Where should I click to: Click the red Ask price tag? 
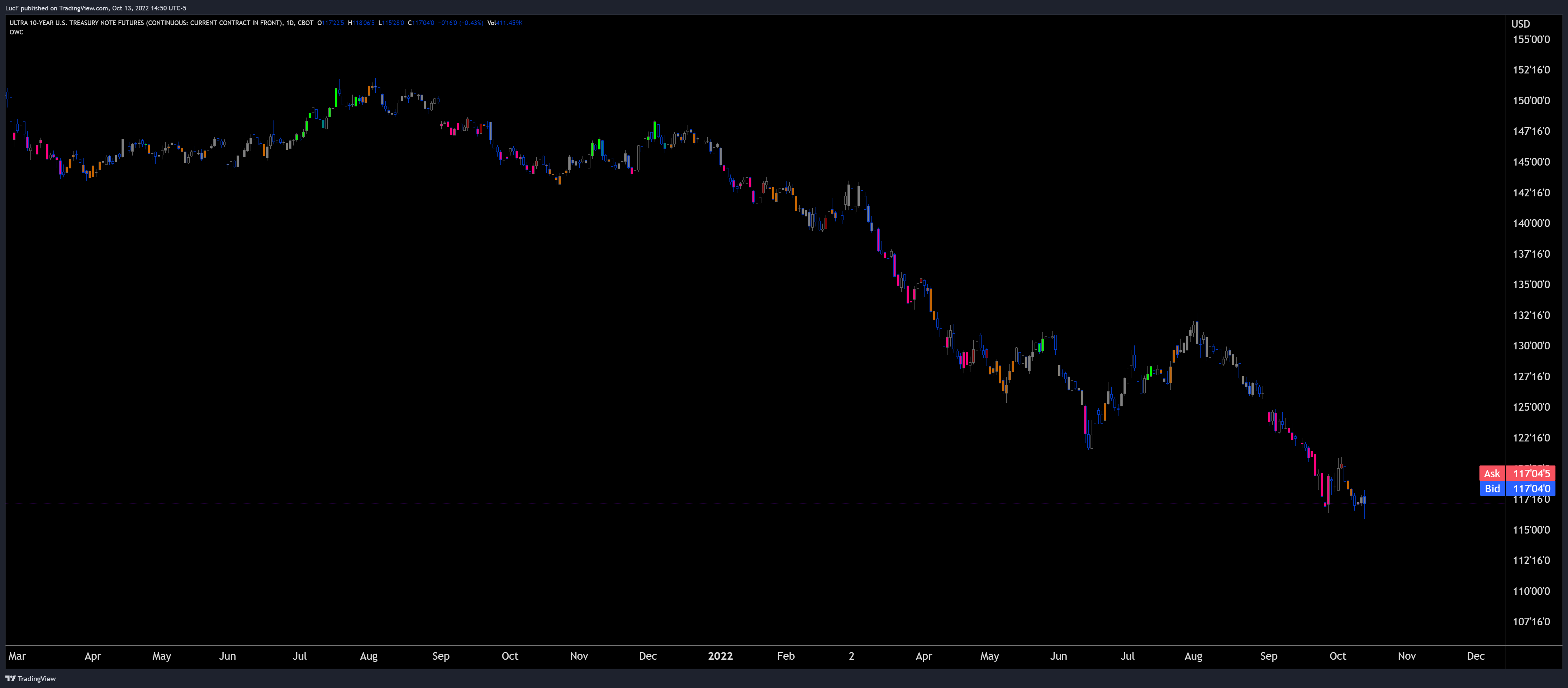click(x=1517, y=473)
